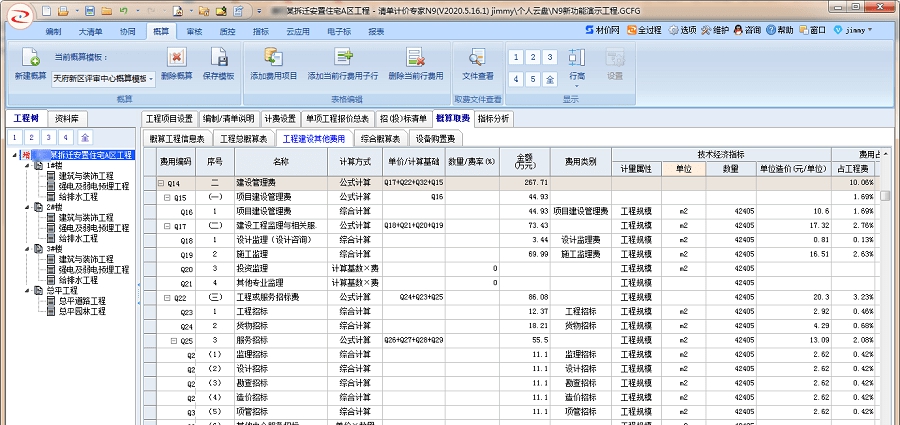Viewport: 900px width, 425px height.
Task: Click 删除当前行费用 delete row icon
Action: tap(416, 64)
